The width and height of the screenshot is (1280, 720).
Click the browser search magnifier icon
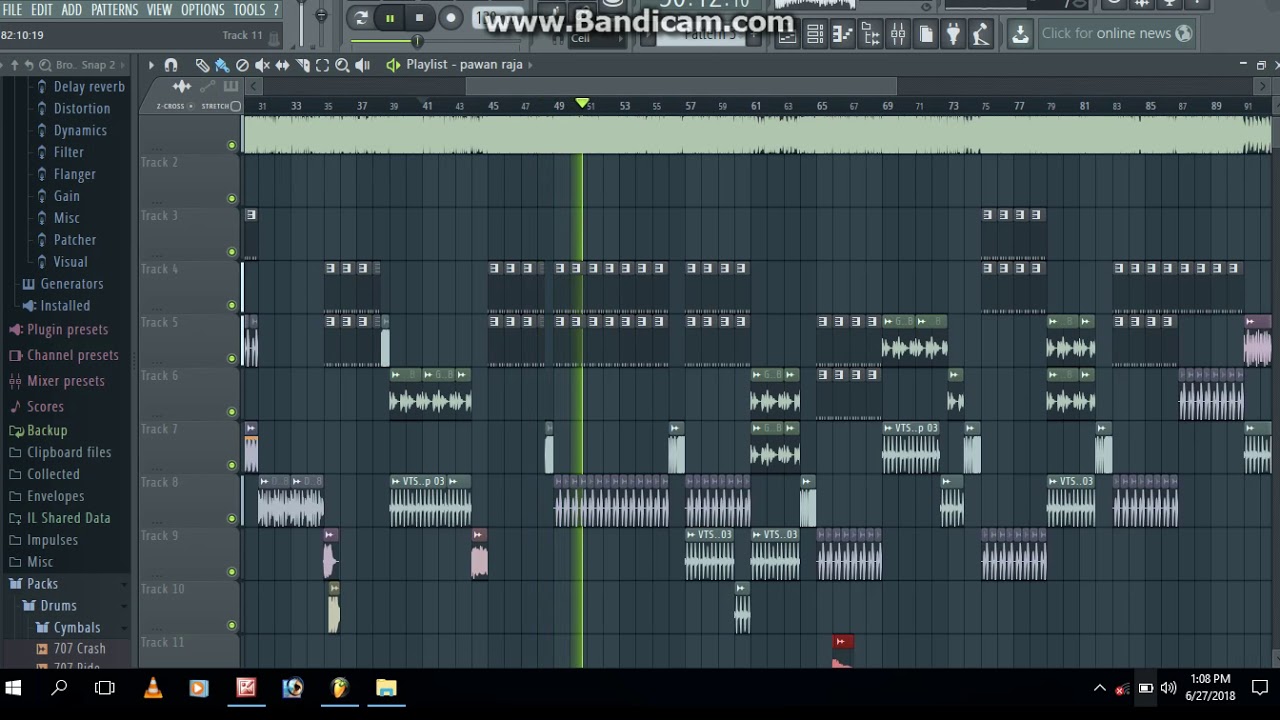click(45, 64)
